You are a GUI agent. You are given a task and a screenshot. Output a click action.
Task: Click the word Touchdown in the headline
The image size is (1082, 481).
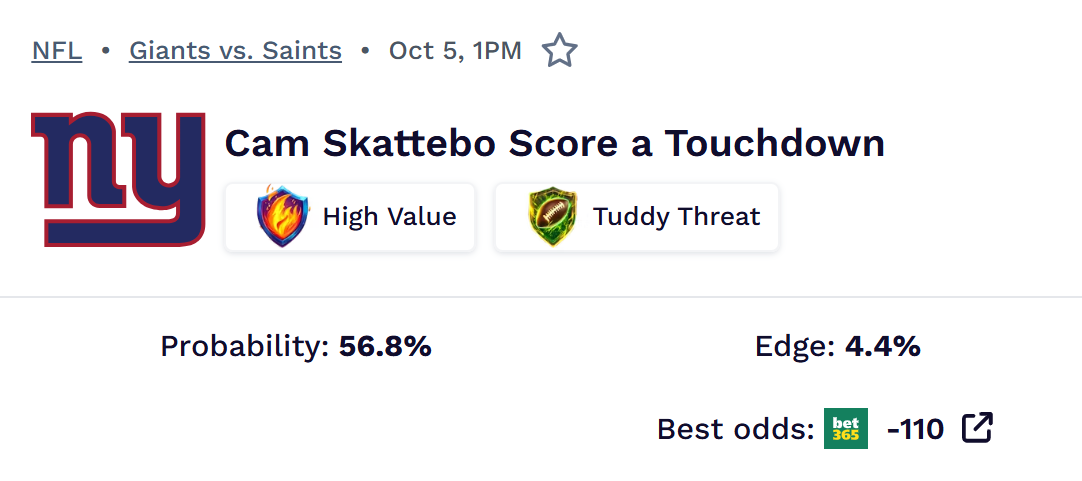(775, 143)
